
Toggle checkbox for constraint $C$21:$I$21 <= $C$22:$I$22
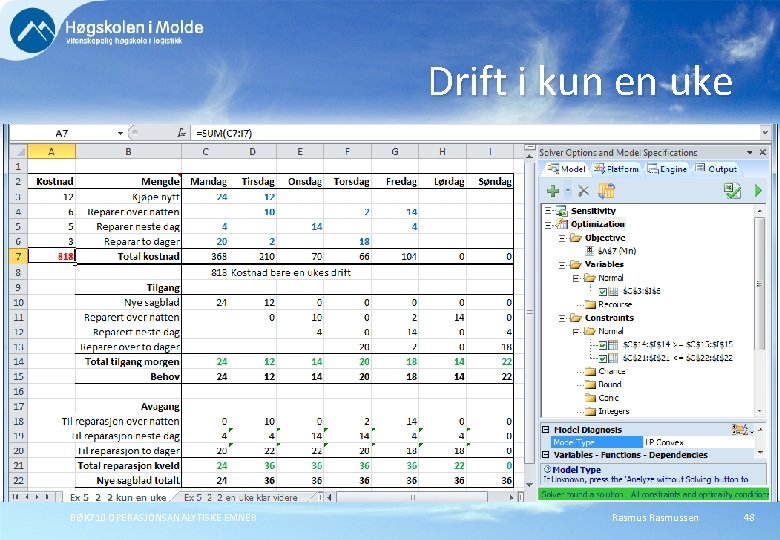(x=603, y=358)
